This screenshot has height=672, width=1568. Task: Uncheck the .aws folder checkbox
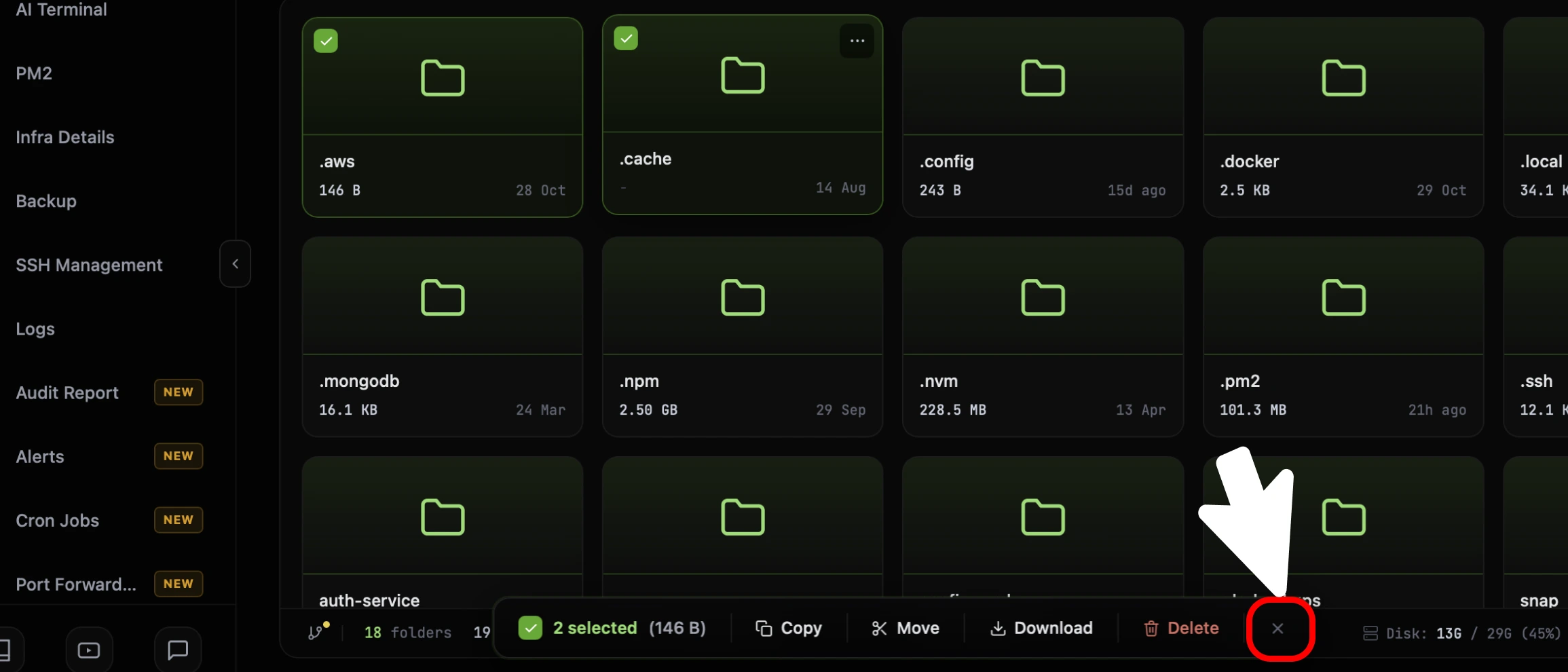[326, 41]
